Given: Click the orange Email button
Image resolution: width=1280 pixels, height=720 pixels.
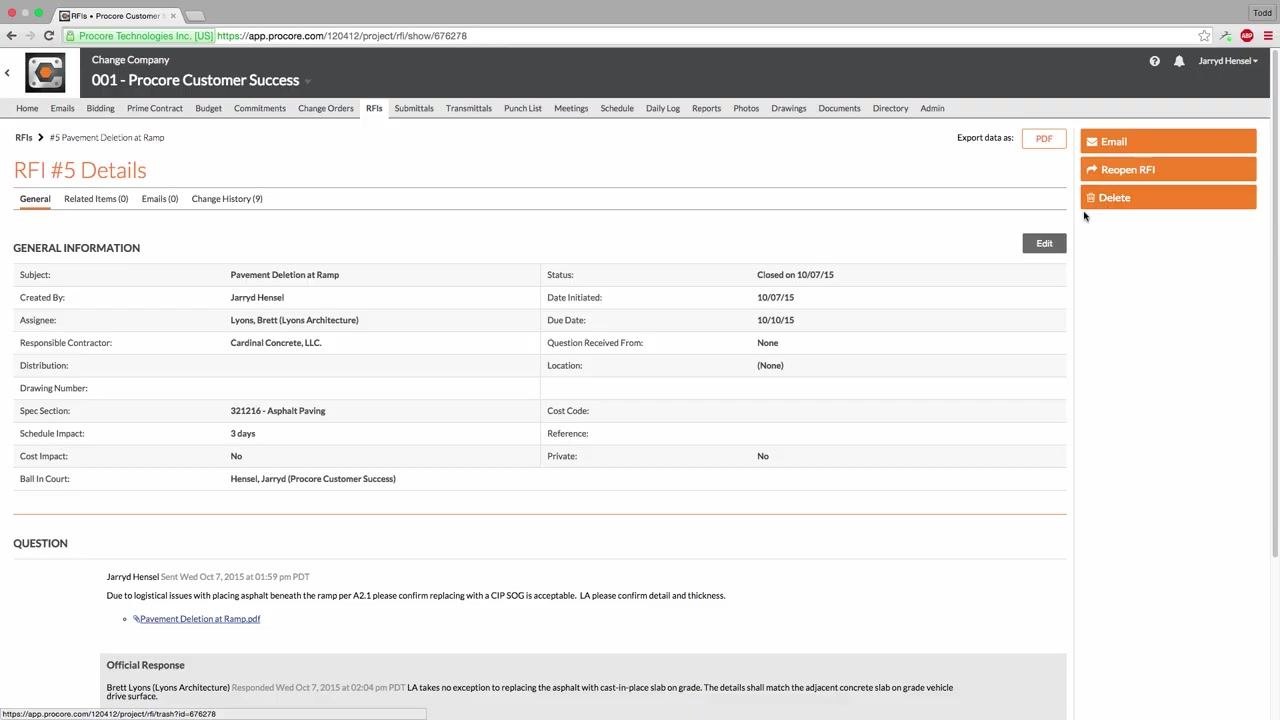Looking at the screenshot, I should [x=1168, y=142].
